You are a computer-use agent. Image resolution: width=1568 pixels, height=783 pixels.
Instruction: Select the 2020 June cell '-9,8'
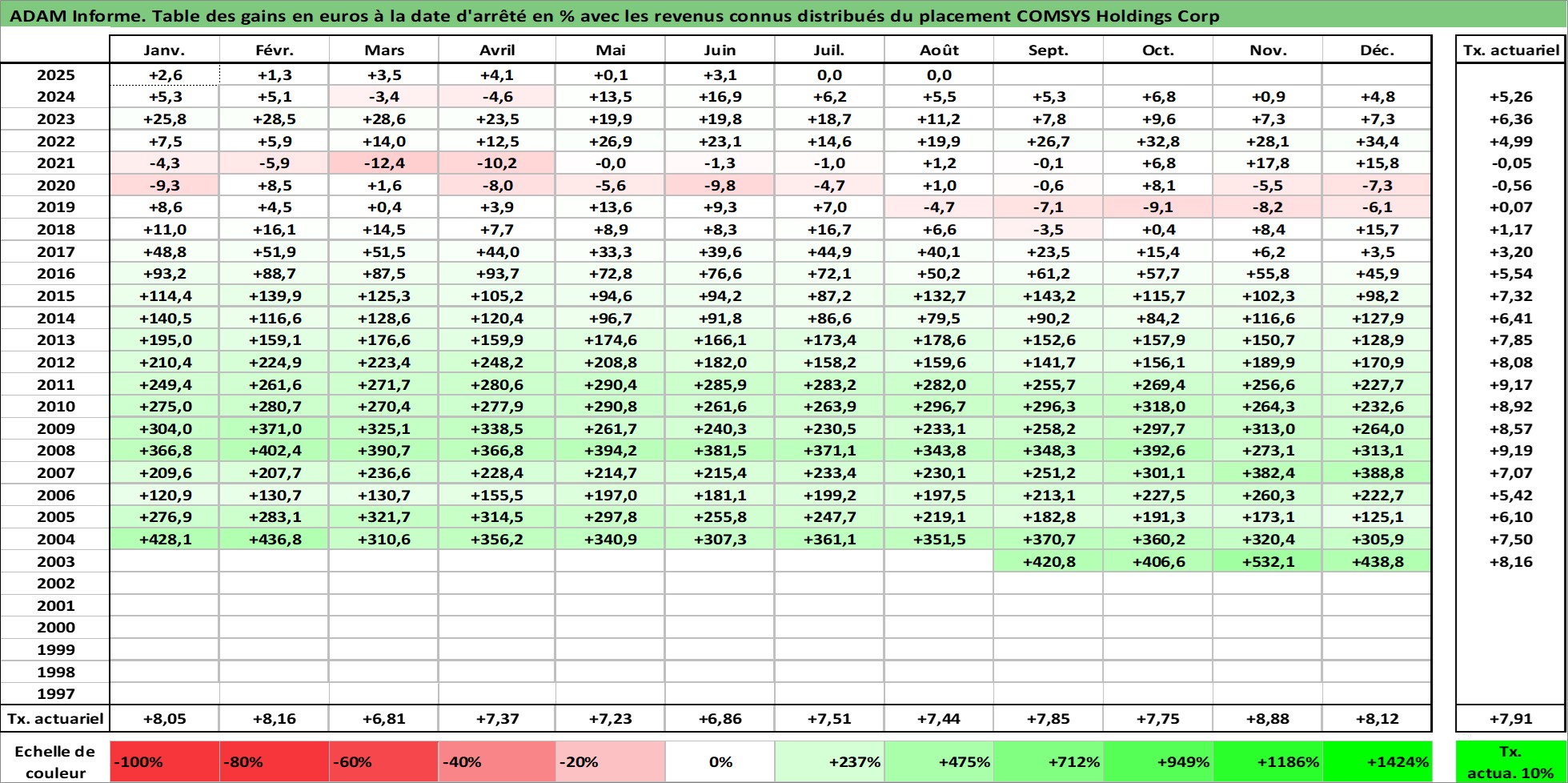[720, 185]
